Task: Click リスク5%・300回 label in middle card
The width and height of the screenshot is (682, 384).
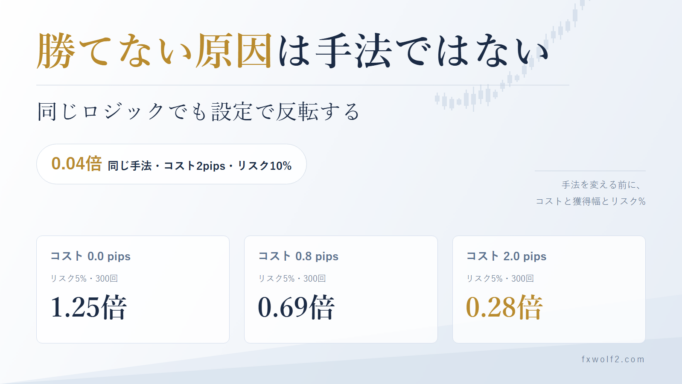Action: (292, 278)
